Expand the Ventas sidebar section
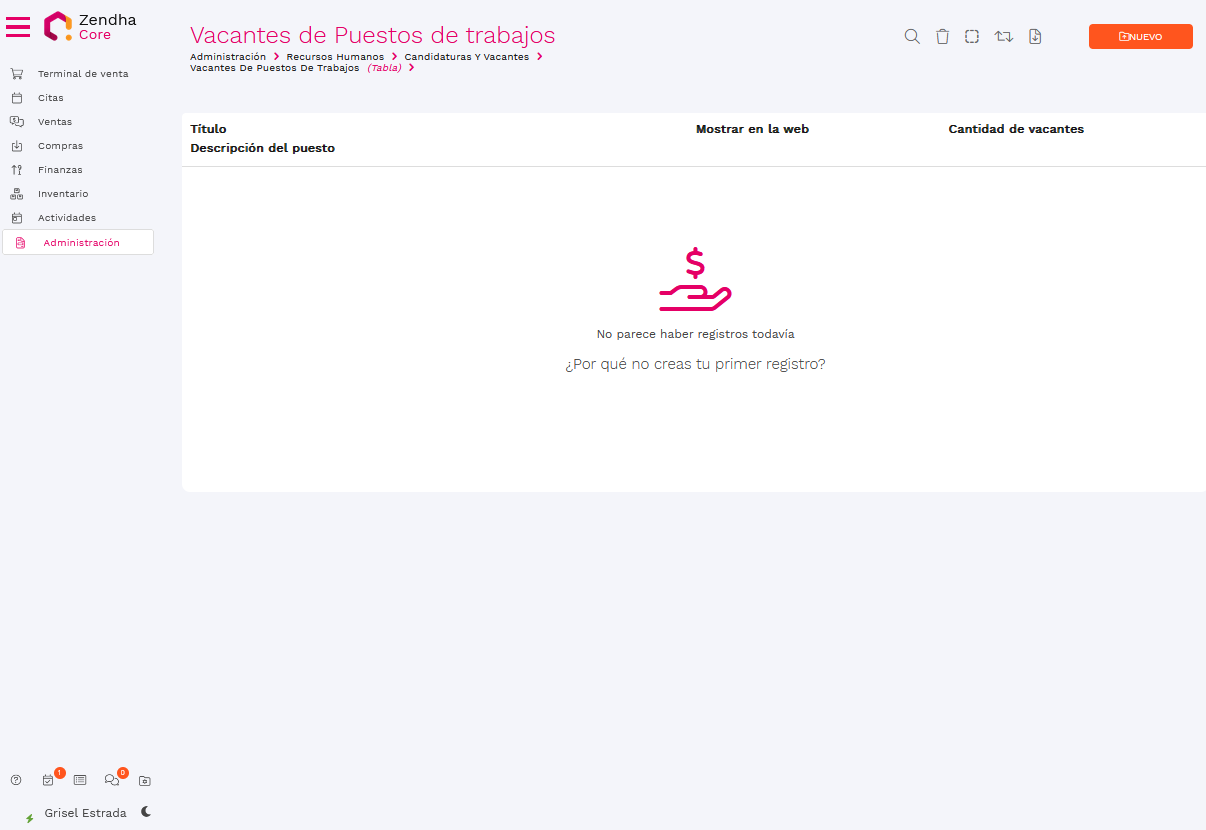Screen dimensions: 1206x830 (x=55, y=122)
